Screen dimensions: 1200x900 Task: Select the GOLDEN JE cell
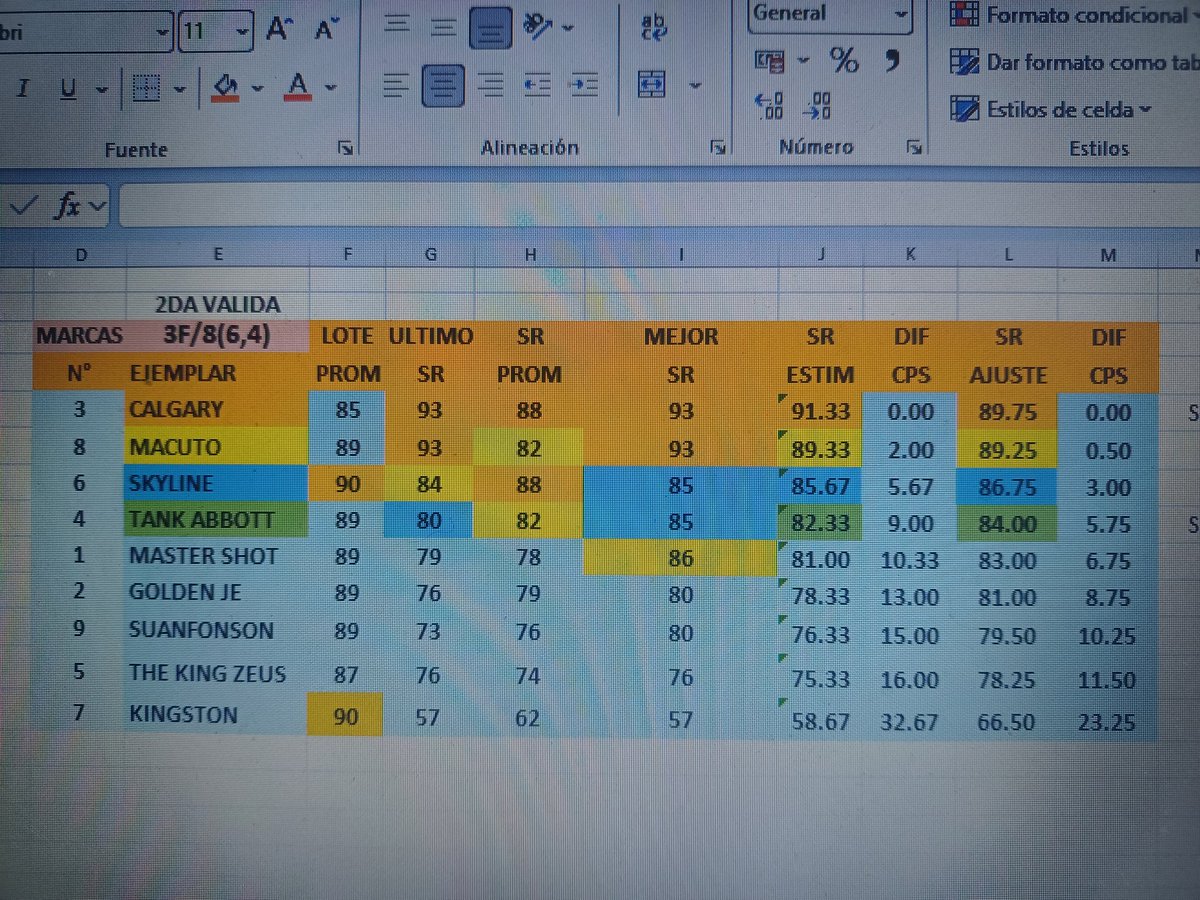pos(218,593)
